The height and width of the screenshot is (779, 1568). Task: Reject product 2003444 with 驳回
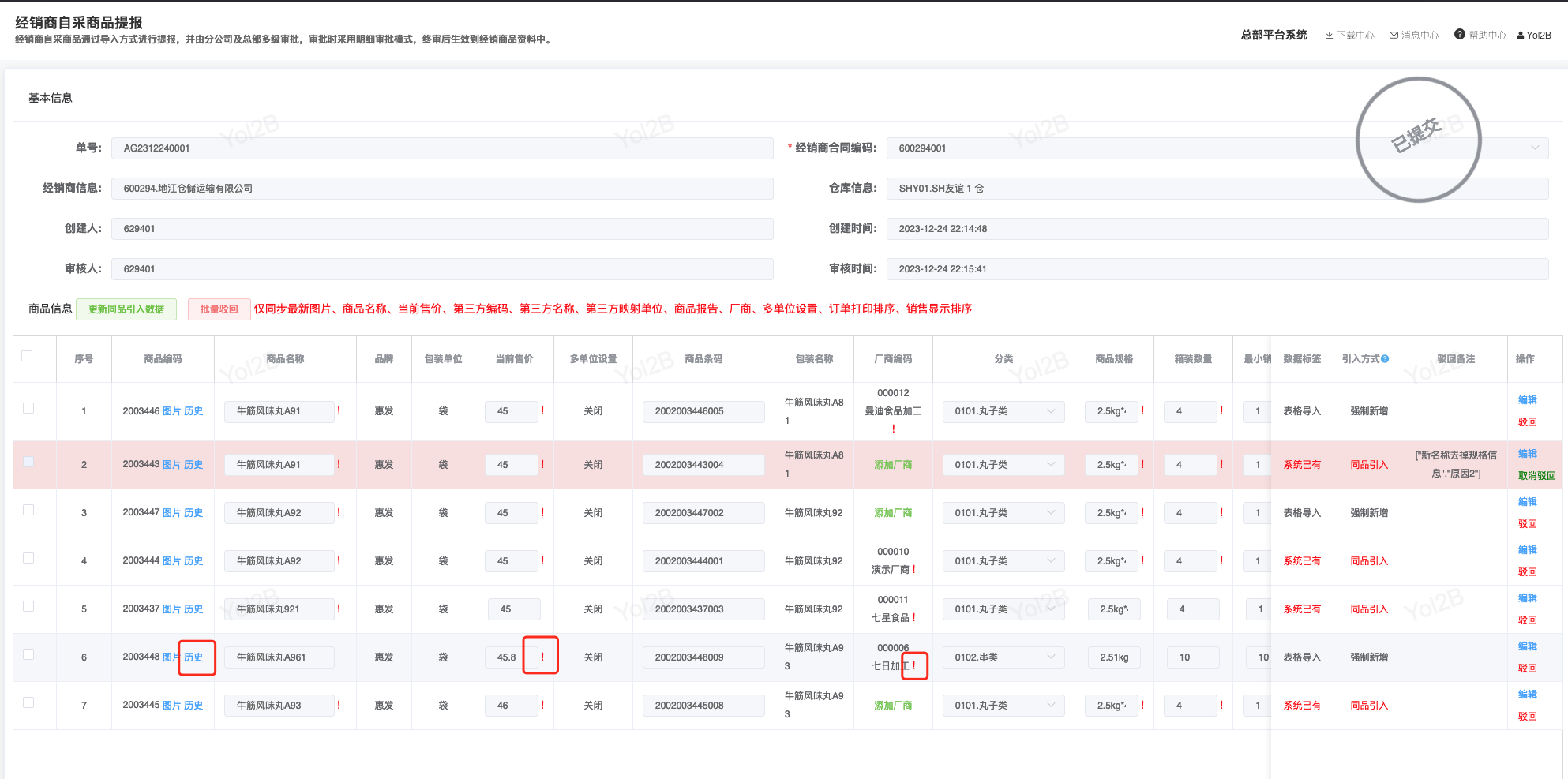pos(1528,572)
